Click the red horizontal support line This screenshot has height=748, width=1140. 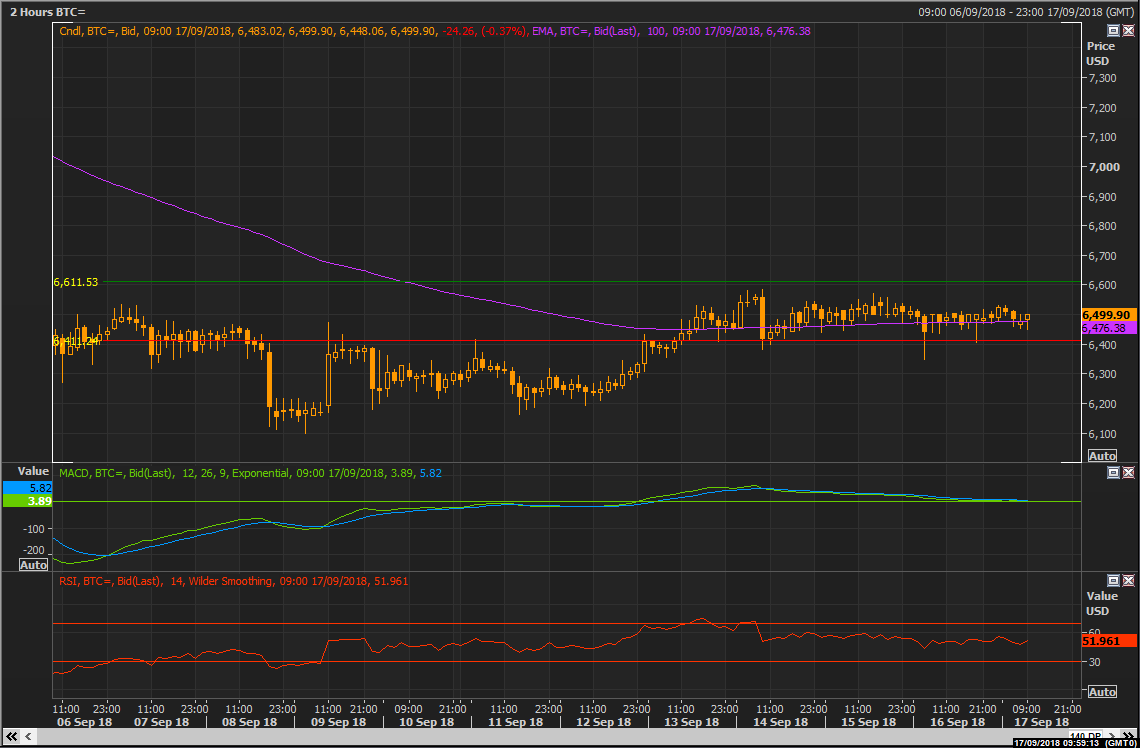[500, 341]
